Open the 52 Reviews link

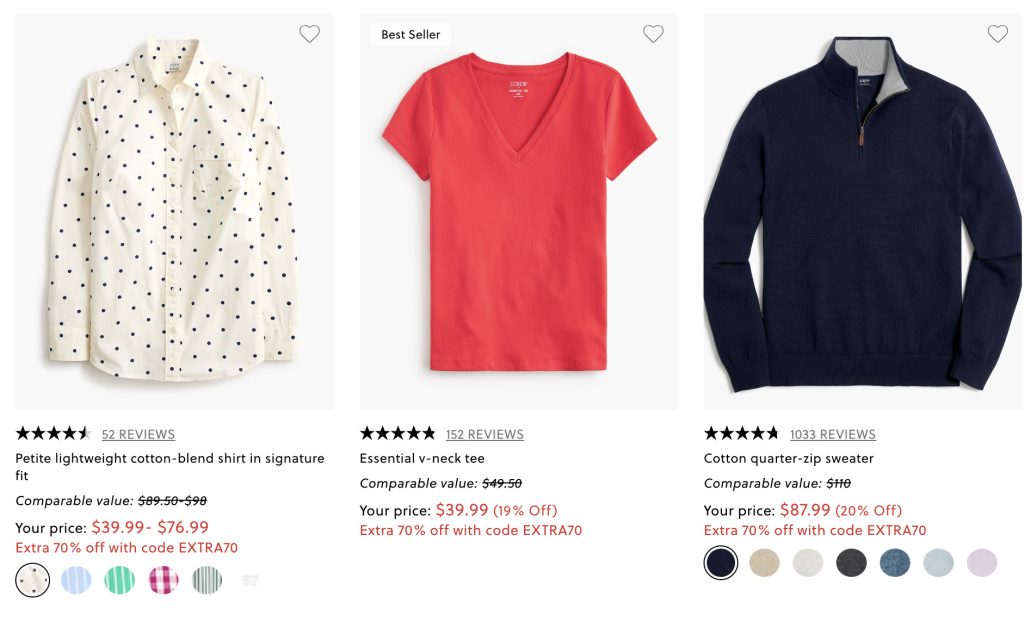(138, 434)
